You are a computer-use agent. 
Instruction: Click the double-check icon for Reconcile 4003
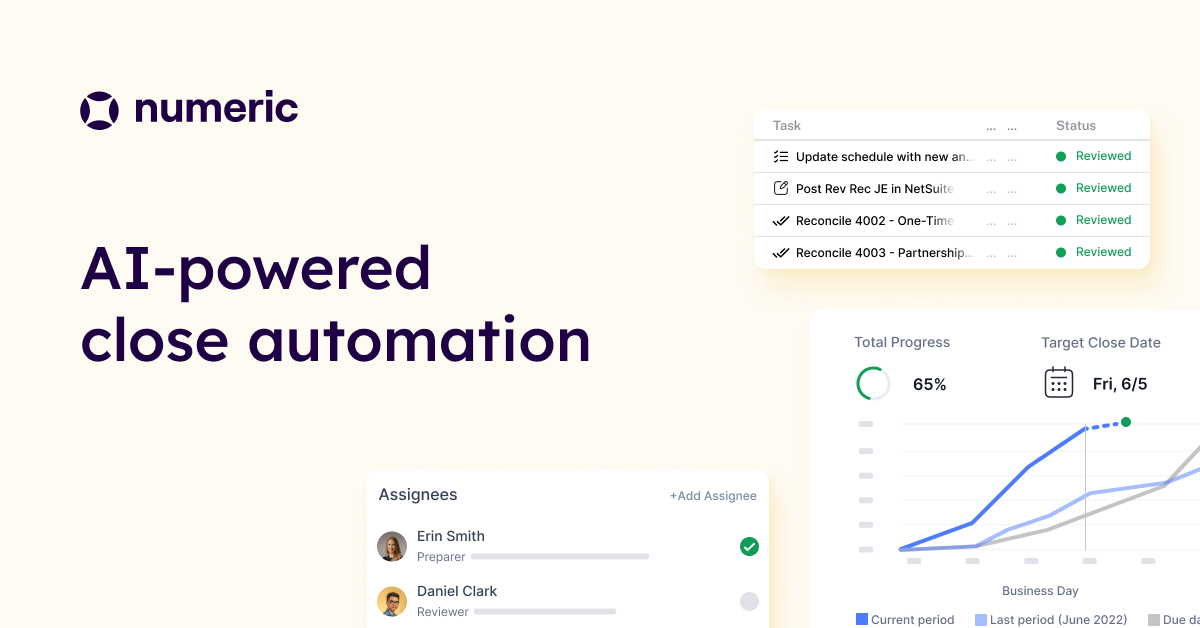781,253
